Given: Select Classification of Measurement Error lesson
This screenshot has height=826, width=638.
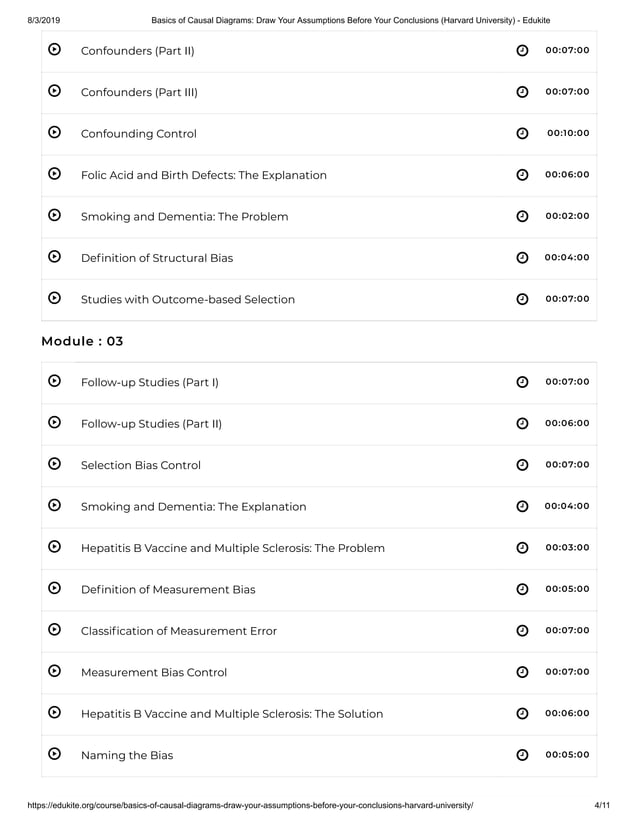Looking at the screenshot, I should point(179,631).
